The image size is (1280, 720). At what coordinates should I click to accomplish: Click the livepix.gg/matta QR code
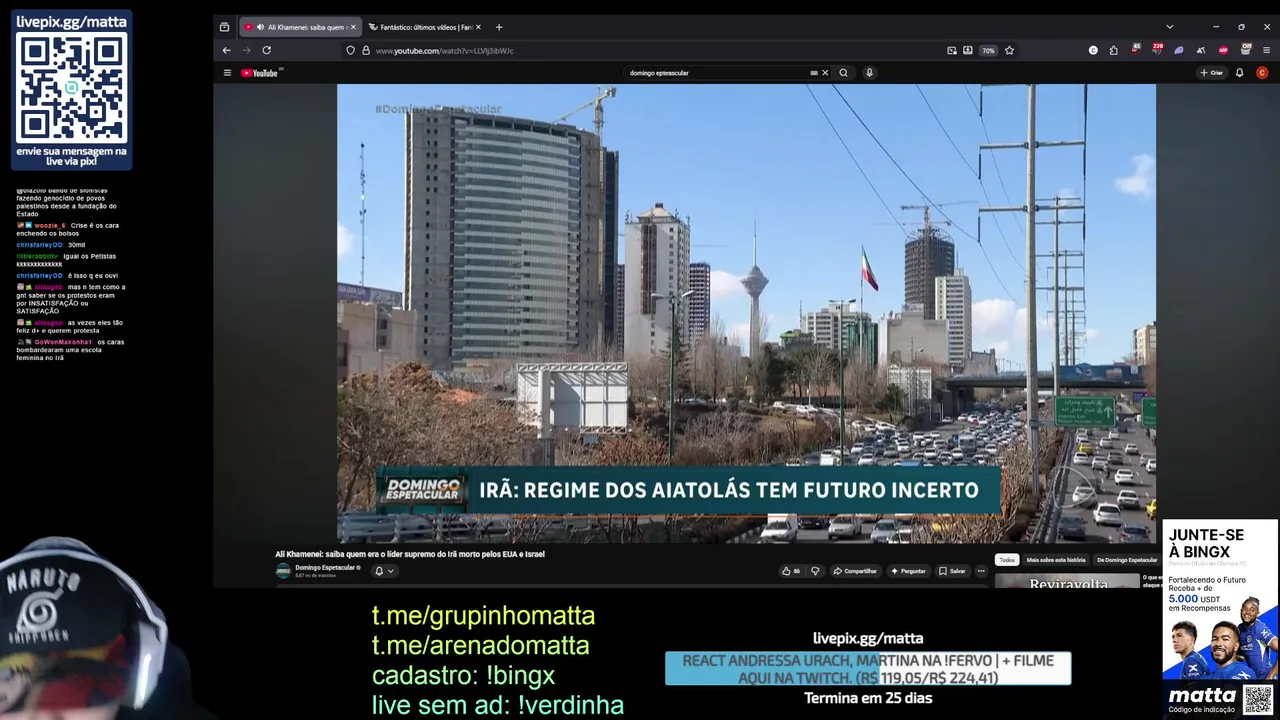click(71, 88)
